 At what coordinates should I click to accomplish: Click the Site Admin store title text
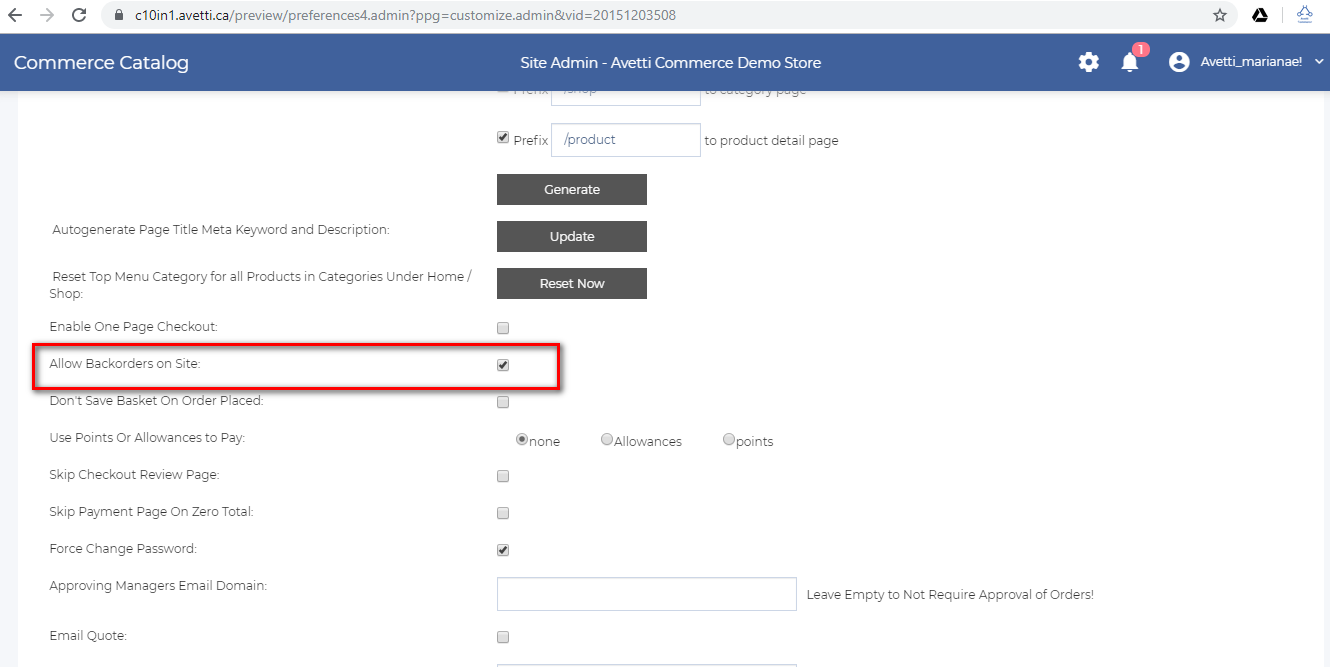pos(671,62)
